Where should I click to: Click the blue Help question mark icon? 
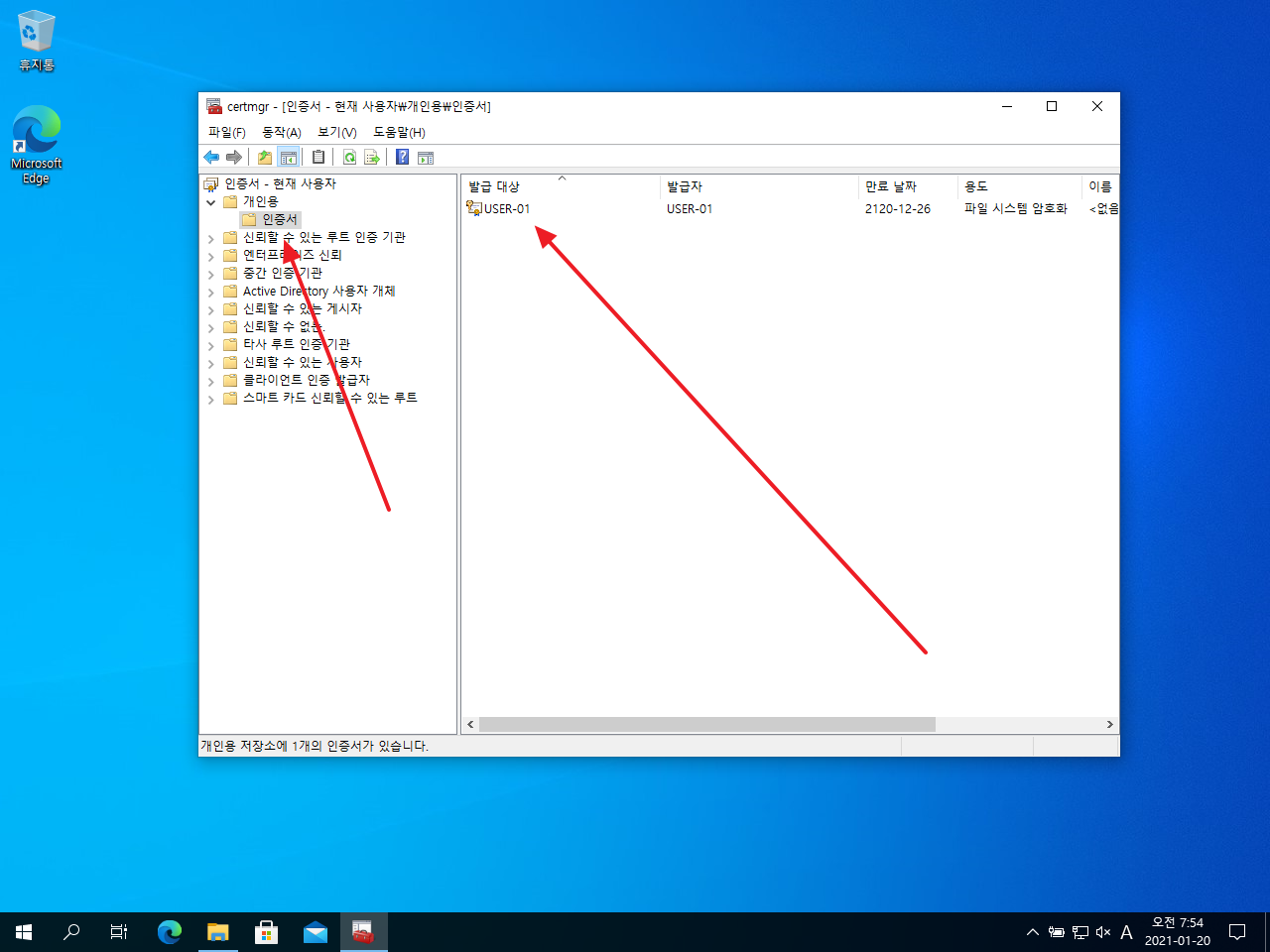(x=402, y=157)
